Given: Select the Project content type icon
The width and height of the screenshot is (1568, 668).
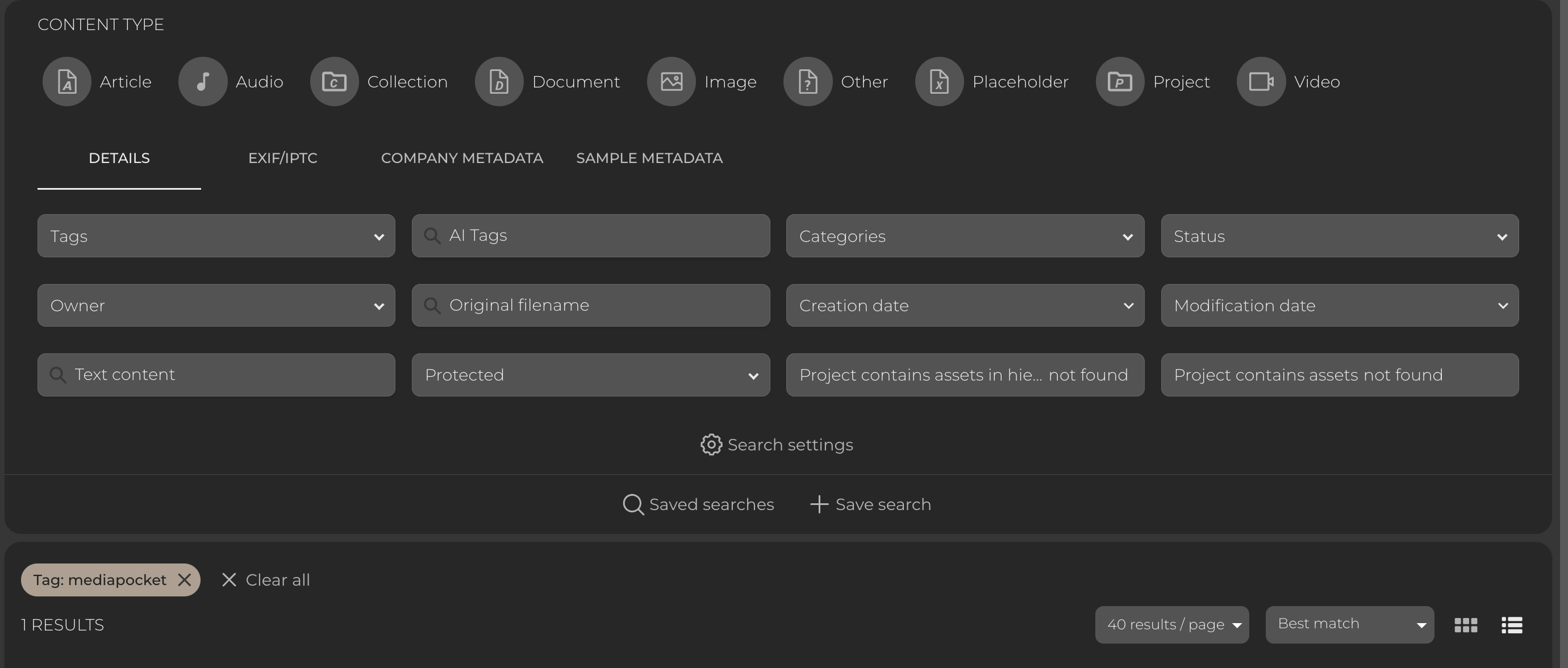Looking at the screenshot, I should point(1120,82).
